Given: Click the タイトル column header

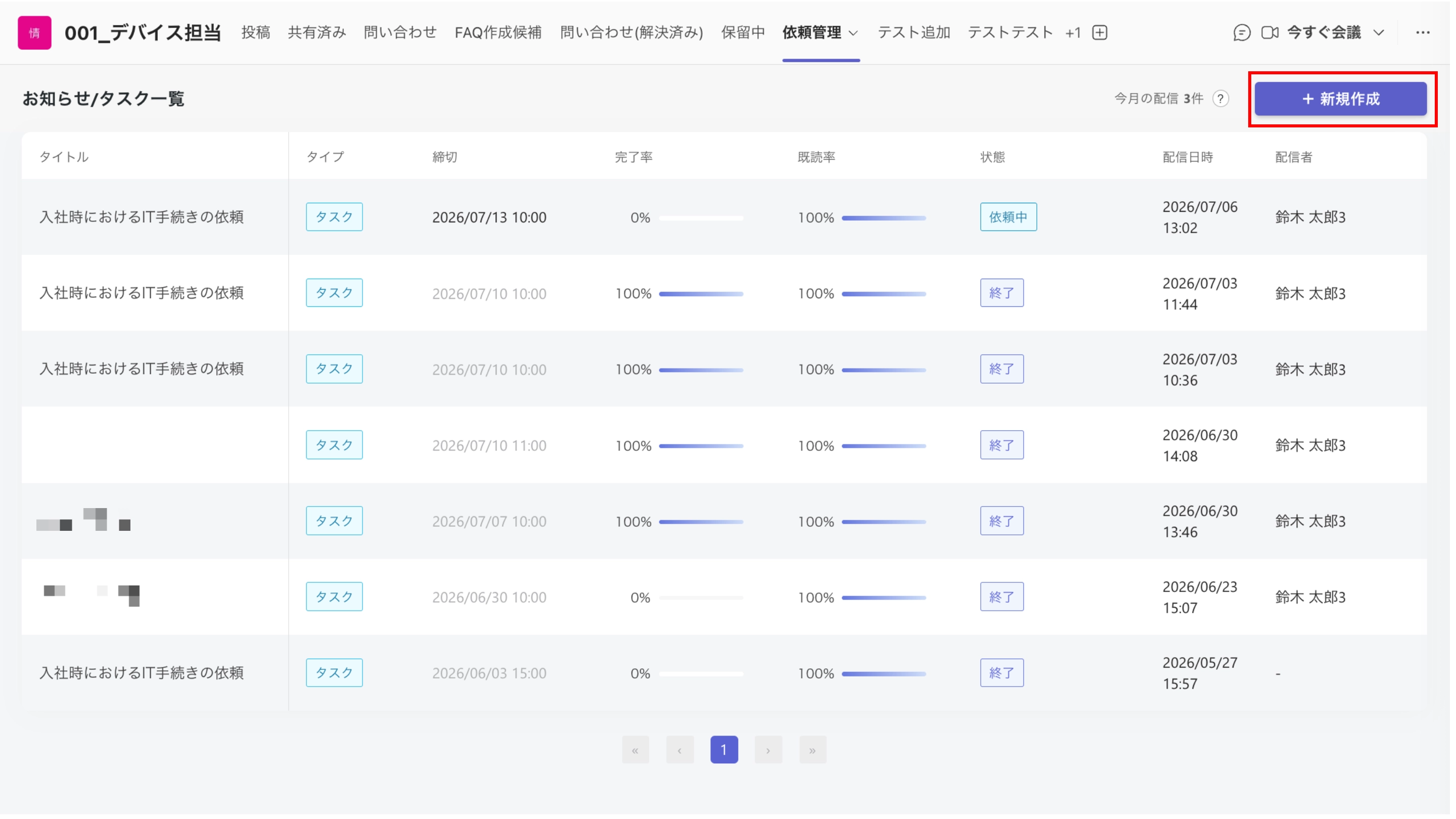Looking at the screenshot, I should [64, 157].
